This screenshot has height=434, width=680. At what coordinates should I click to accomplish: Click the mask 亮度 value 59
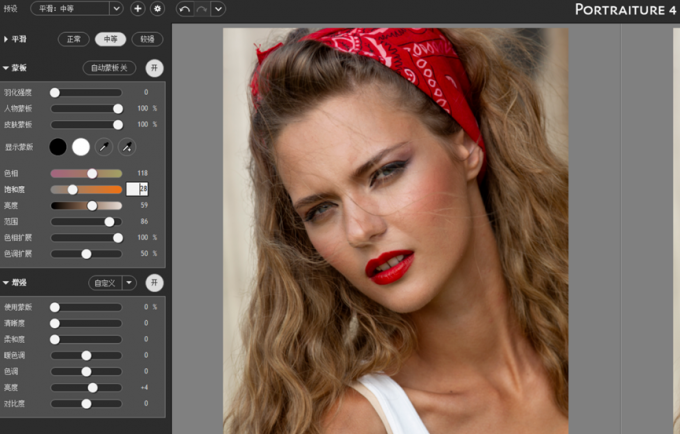click(144, 205)
